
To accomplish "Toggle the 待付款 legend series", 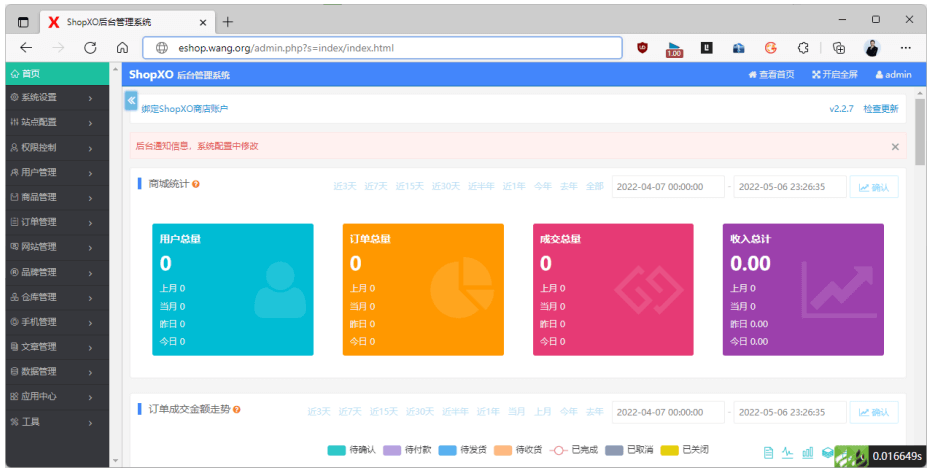I will pyautogui.click(x=408, y=450).
